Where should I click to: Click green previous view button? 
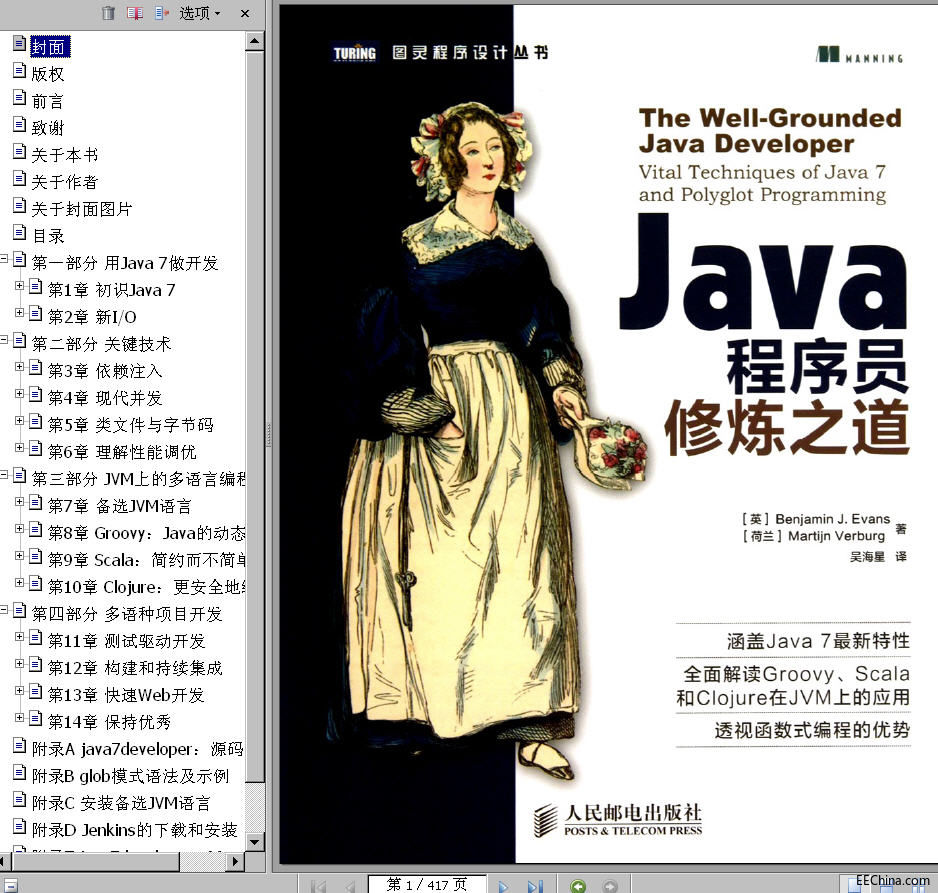coord(578,886)
